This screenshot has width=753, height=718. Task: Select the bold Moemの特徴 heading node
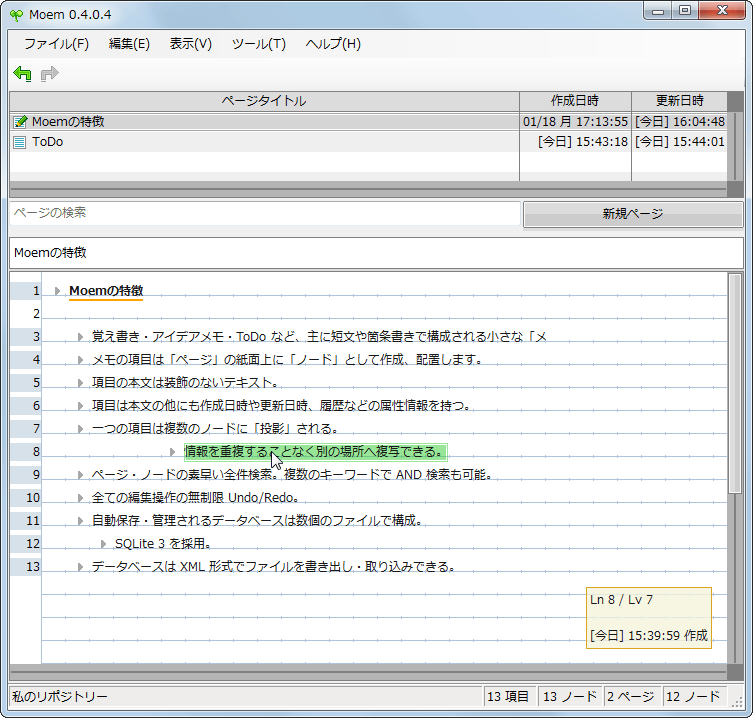[x=106, y=291]
